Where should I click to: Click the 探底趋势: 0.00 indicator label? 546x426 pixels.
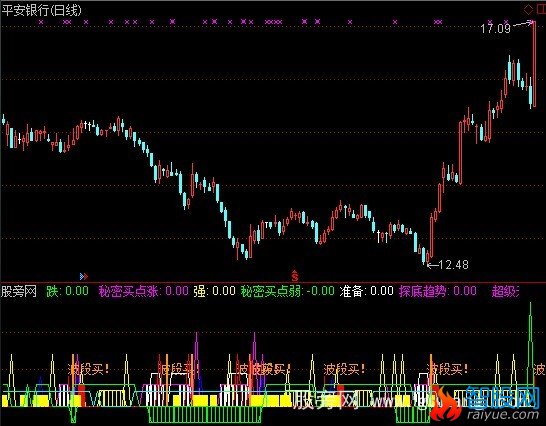(438, 291)
